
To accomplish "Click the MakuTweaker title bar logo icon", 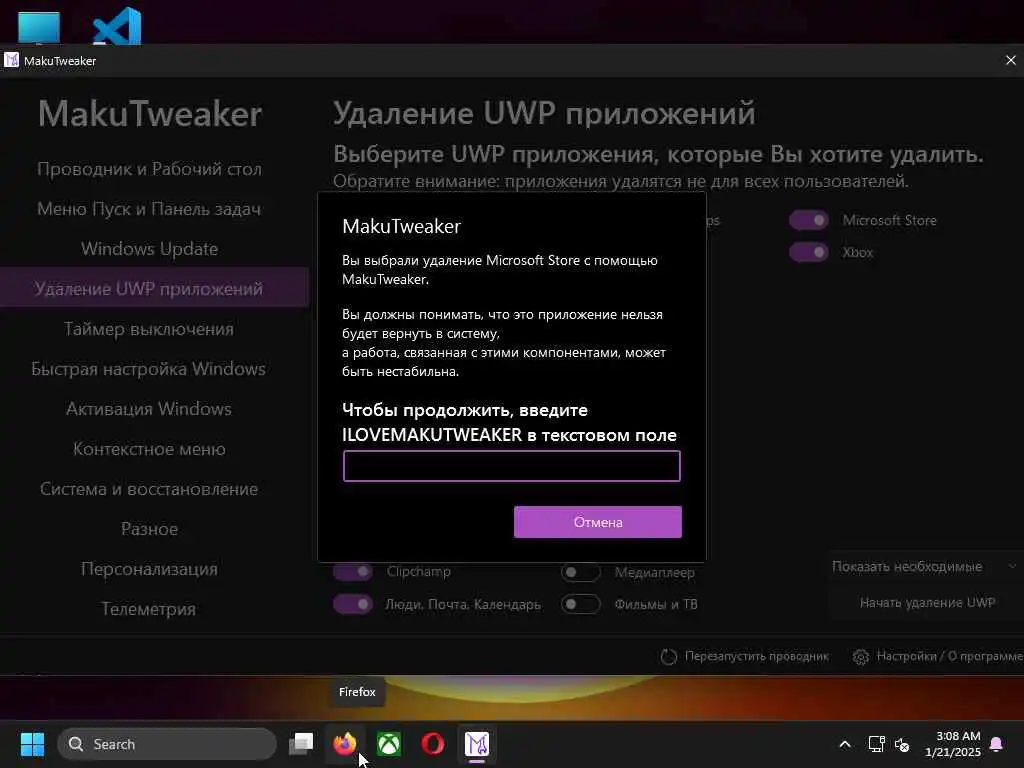I will point(11,60).
